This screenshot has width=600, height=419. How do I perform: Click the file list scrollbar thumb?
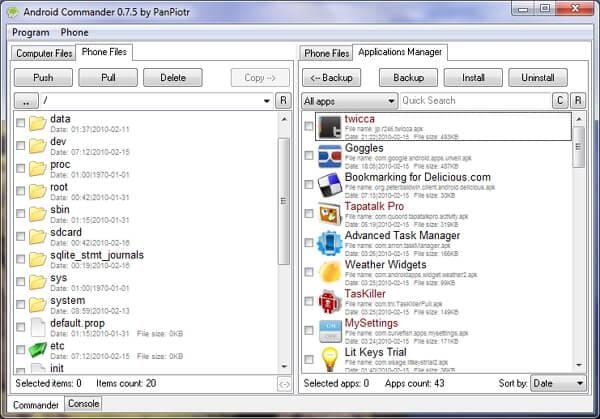[x=284, y=201]
